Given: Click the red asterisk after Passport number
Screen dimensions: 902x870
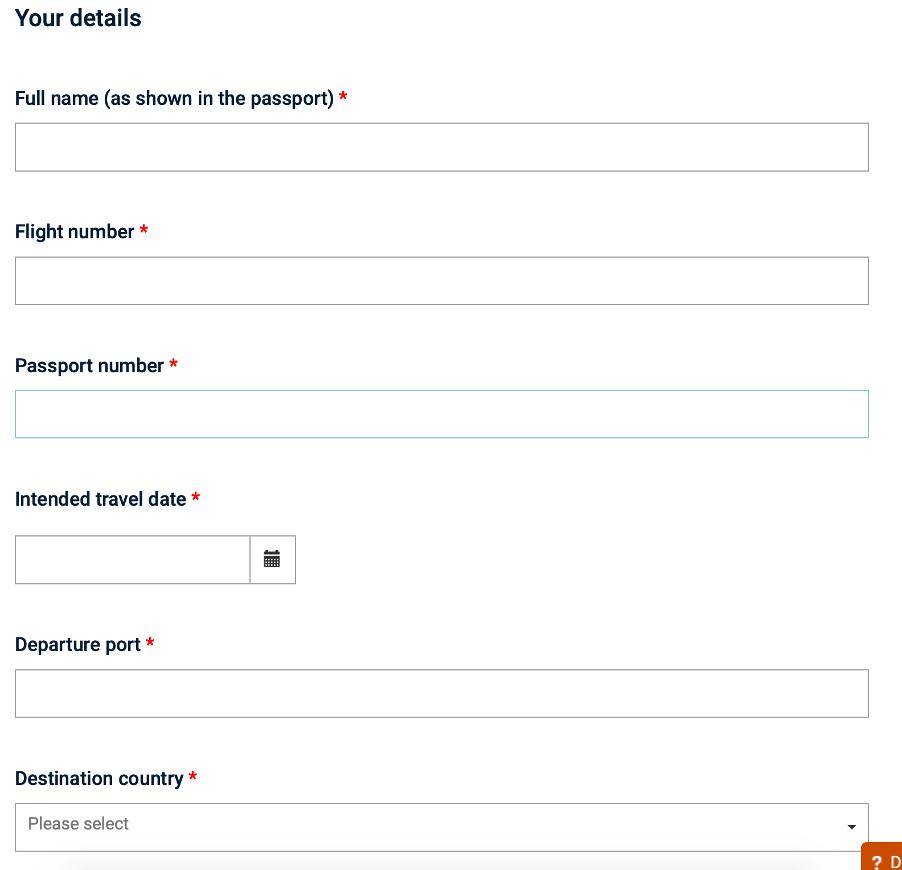Looking at the screenshot, I should click(x=173, y=365).
